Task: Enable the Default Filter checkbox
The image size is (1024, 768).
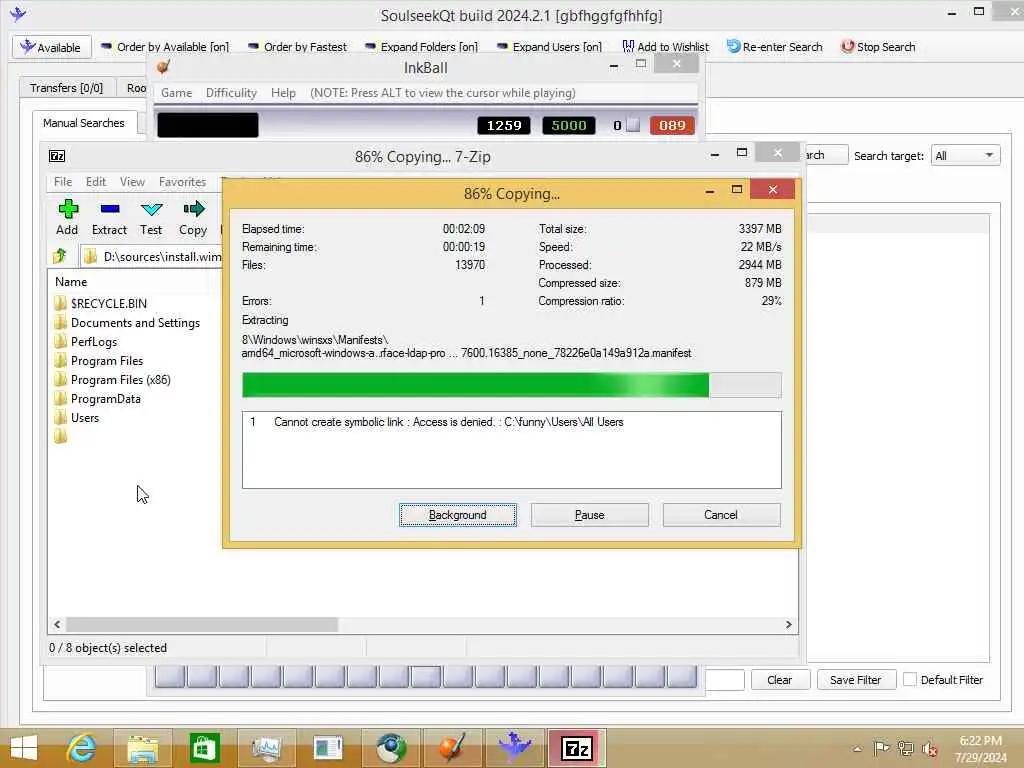Action: [909, 679]
